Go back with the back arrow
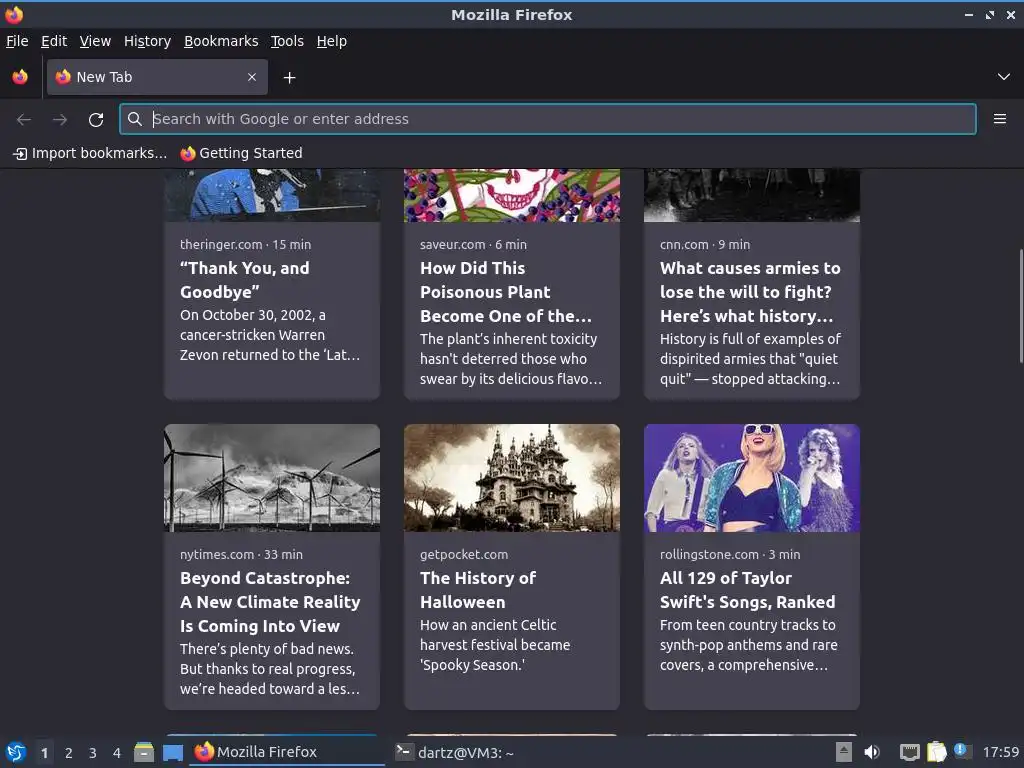 24,119
